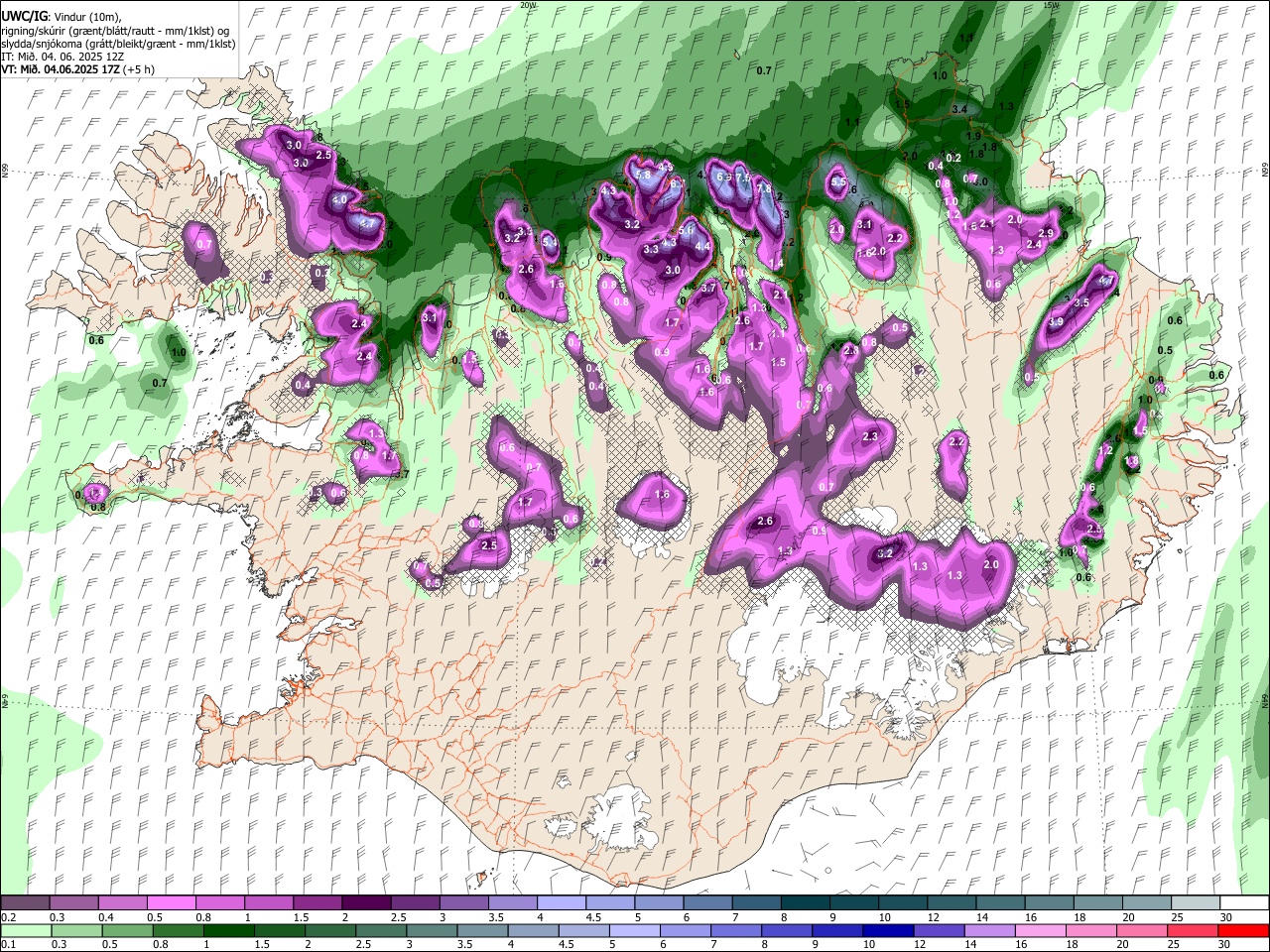Click the bright pink 0.5 swatch in top legend row
The height and width of the screenshot is (952, 1270).
point(171,902)
